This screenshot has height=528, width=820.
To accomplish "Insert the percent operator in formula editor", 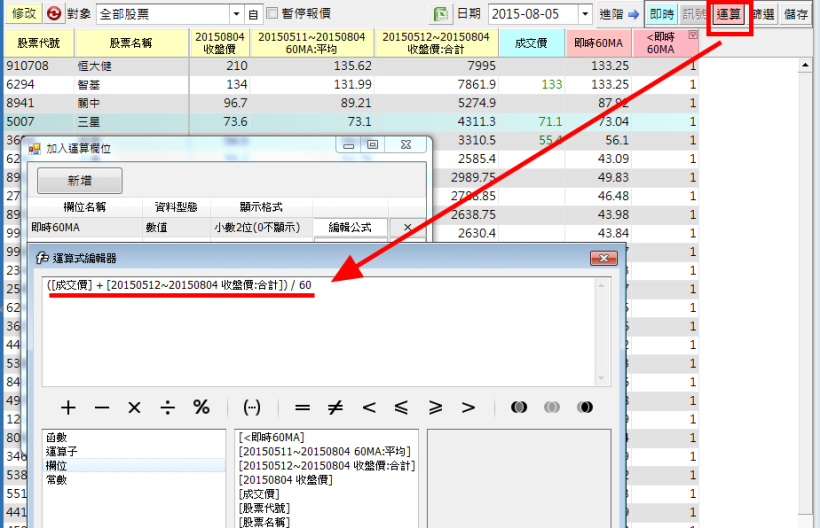I will coord(201,407).
